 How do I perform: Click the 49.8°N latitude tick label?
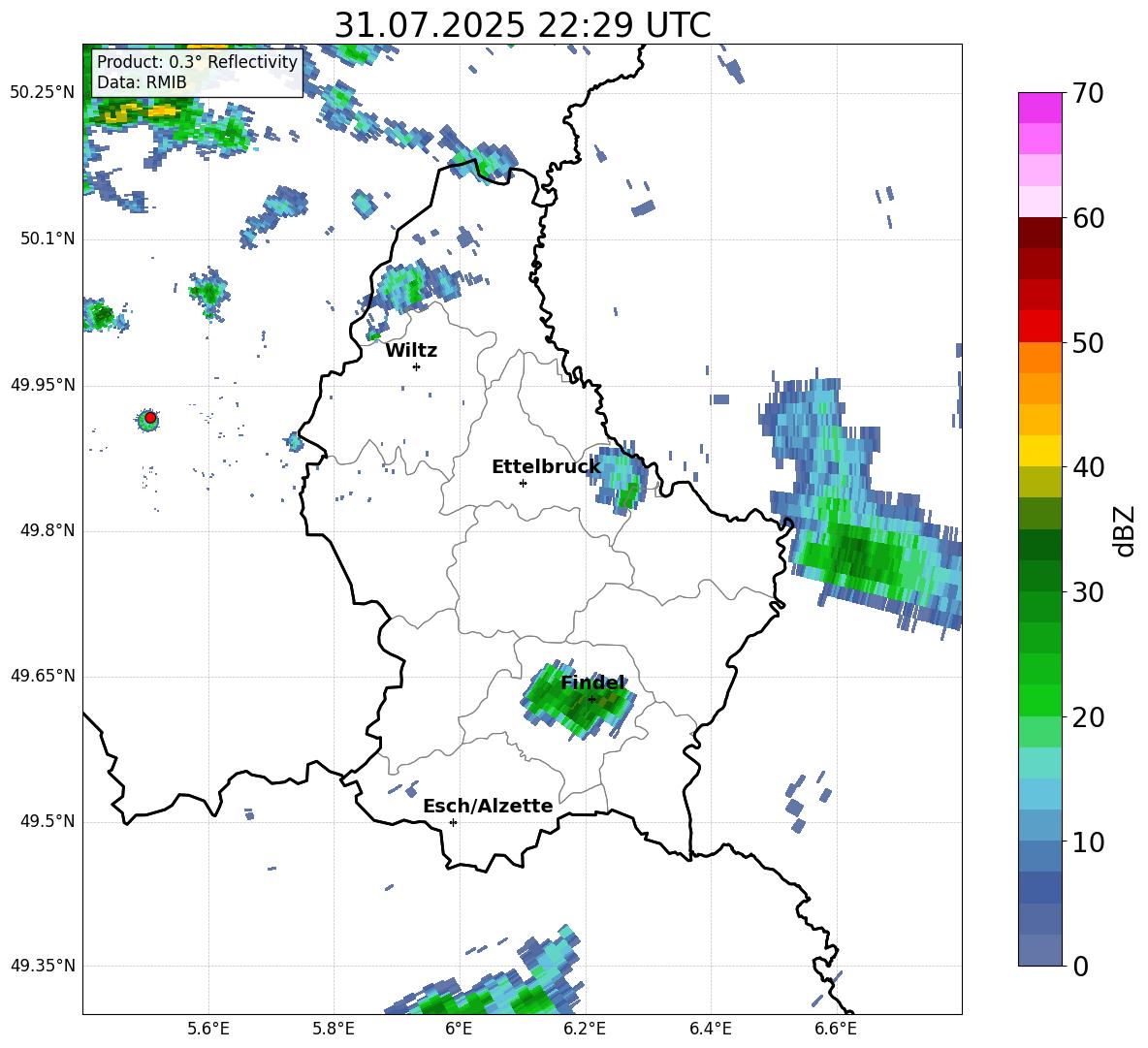click(48, 530)
